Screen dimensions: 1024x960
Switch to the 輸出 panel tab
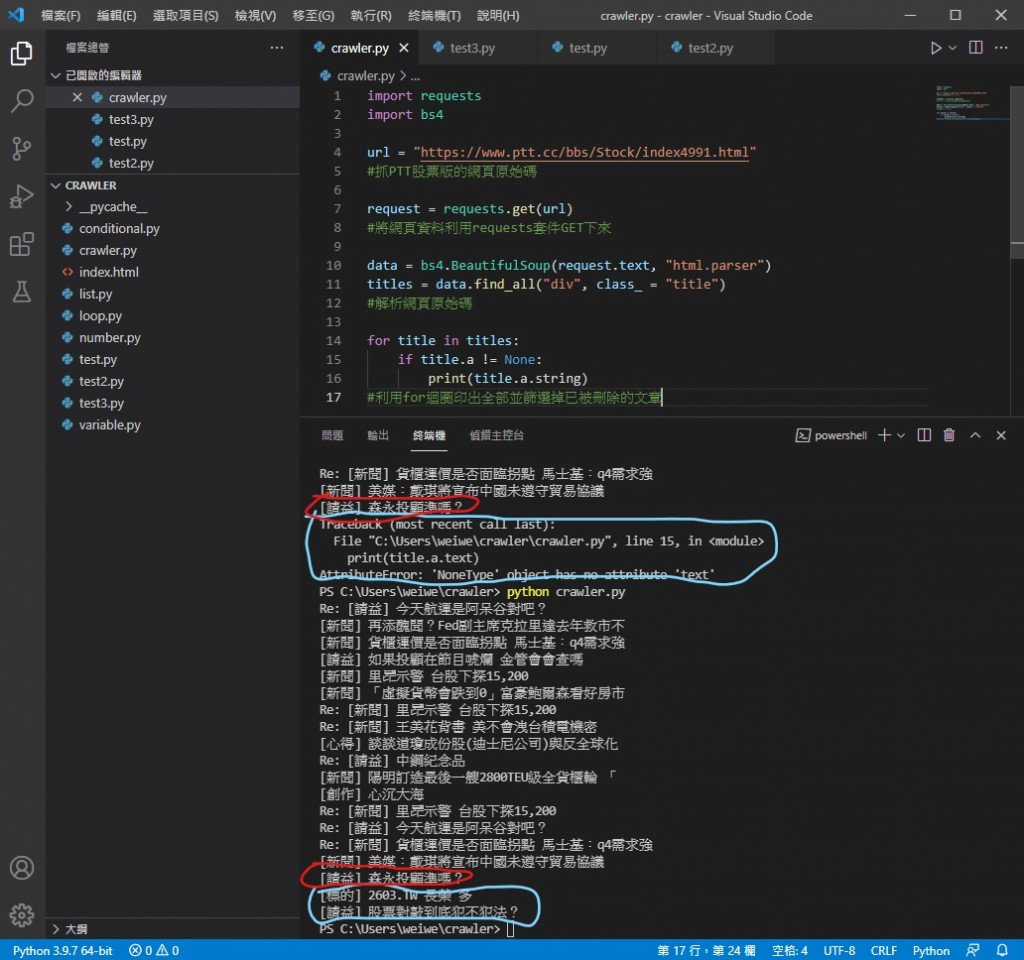click(x=378, y=435)
